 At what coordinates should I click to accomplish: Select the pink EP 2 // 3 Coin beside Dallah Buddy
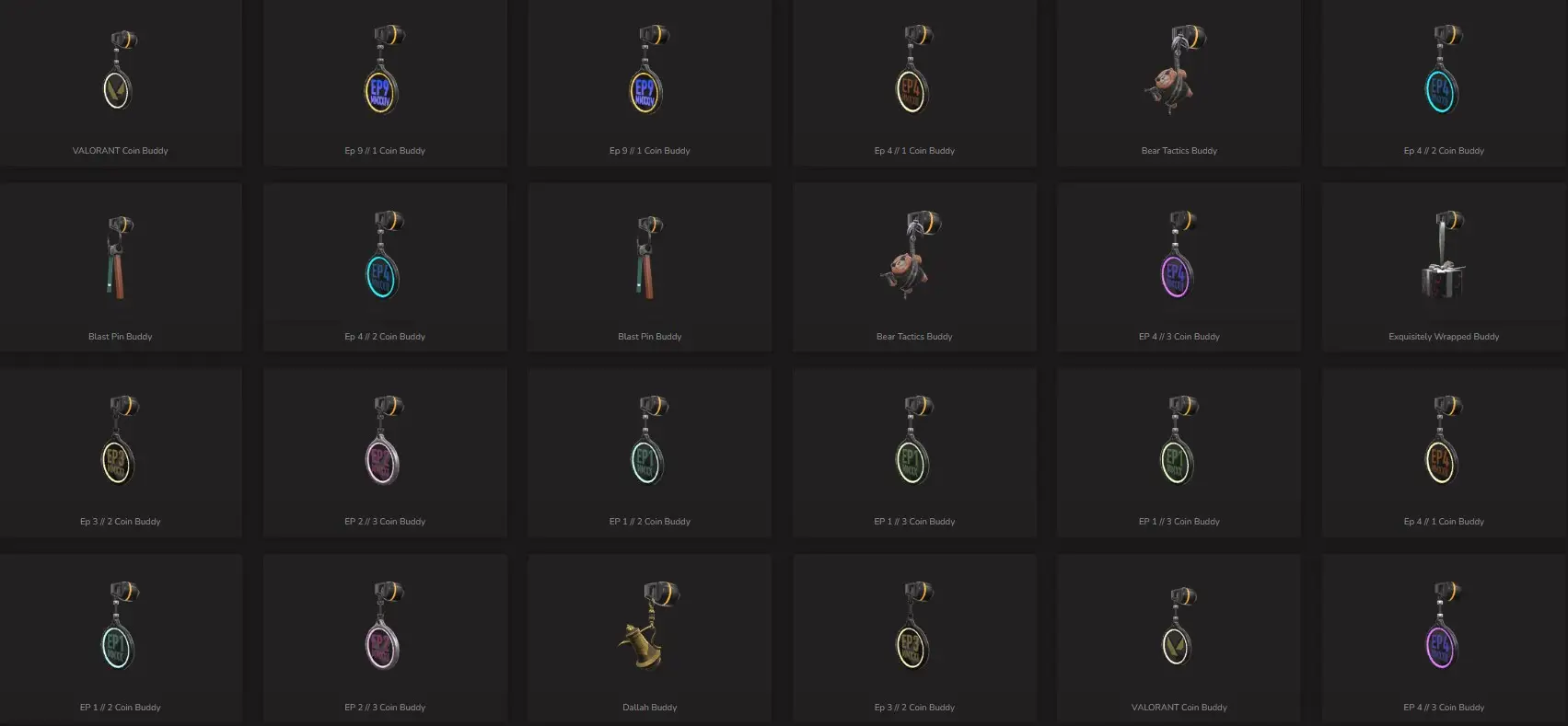[x=385, y=638]
